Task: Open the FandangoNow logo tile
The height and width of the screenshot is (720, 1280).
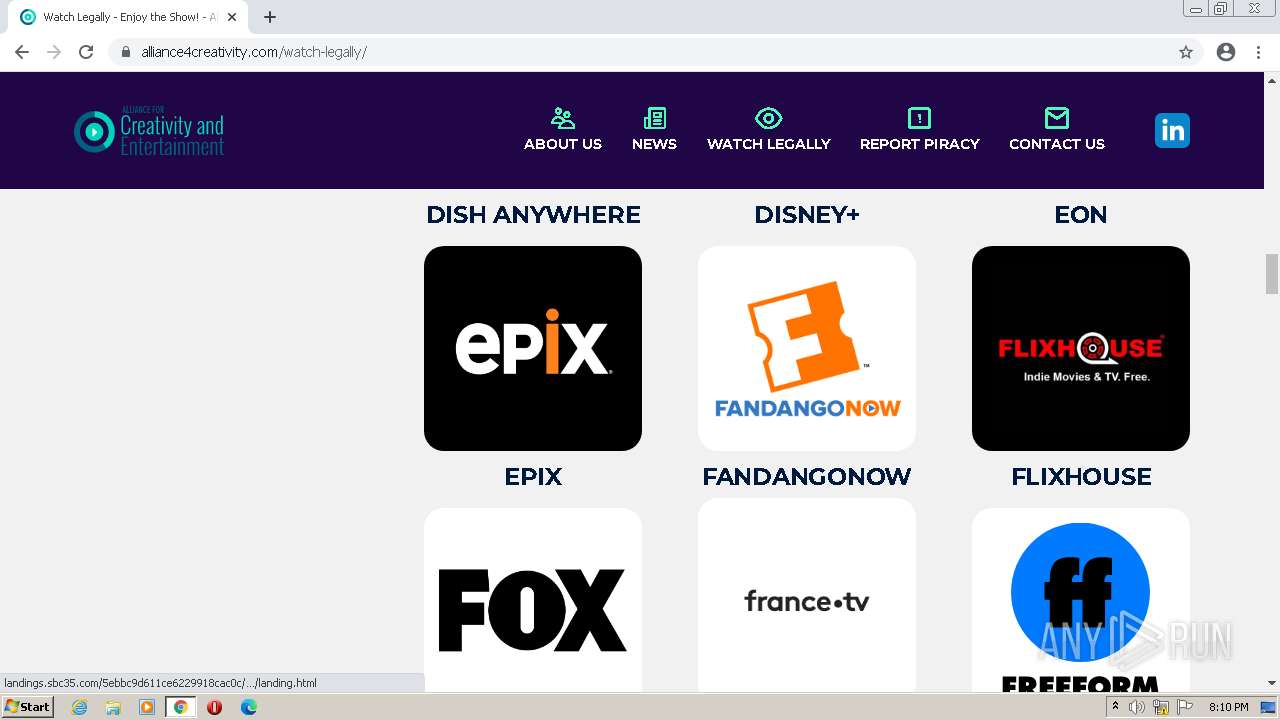Action: (807, 348)
